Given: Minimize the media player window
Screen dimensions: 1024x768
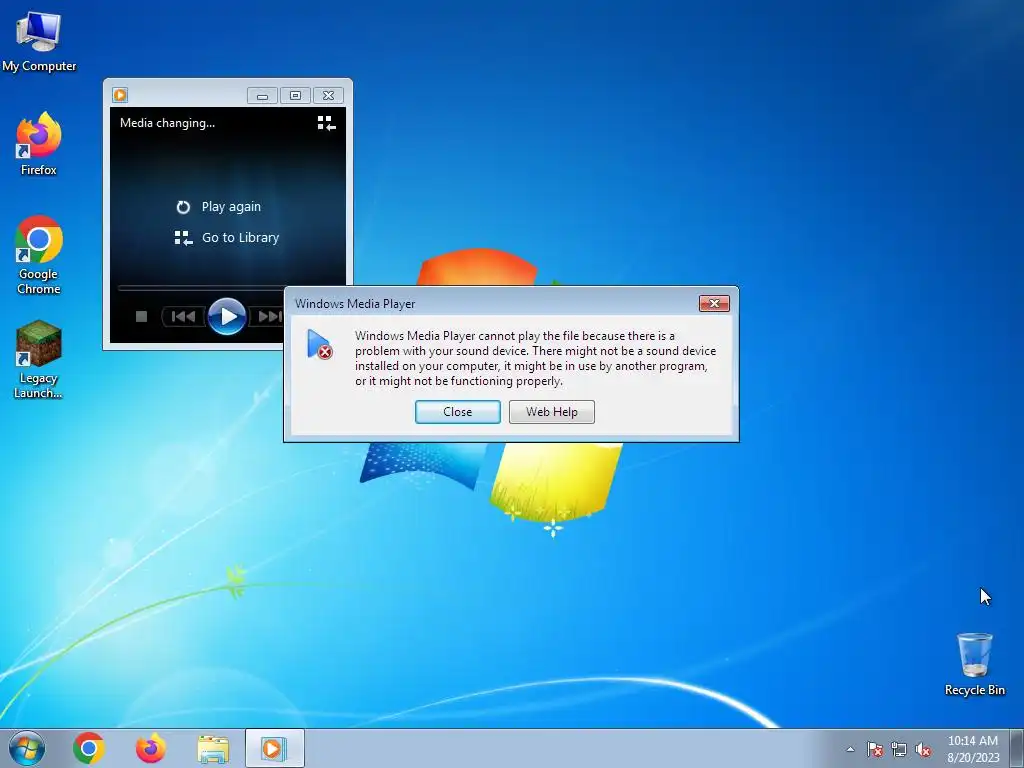Looking at the screenshot, I should pyautogui.click(x=263, y=96).
